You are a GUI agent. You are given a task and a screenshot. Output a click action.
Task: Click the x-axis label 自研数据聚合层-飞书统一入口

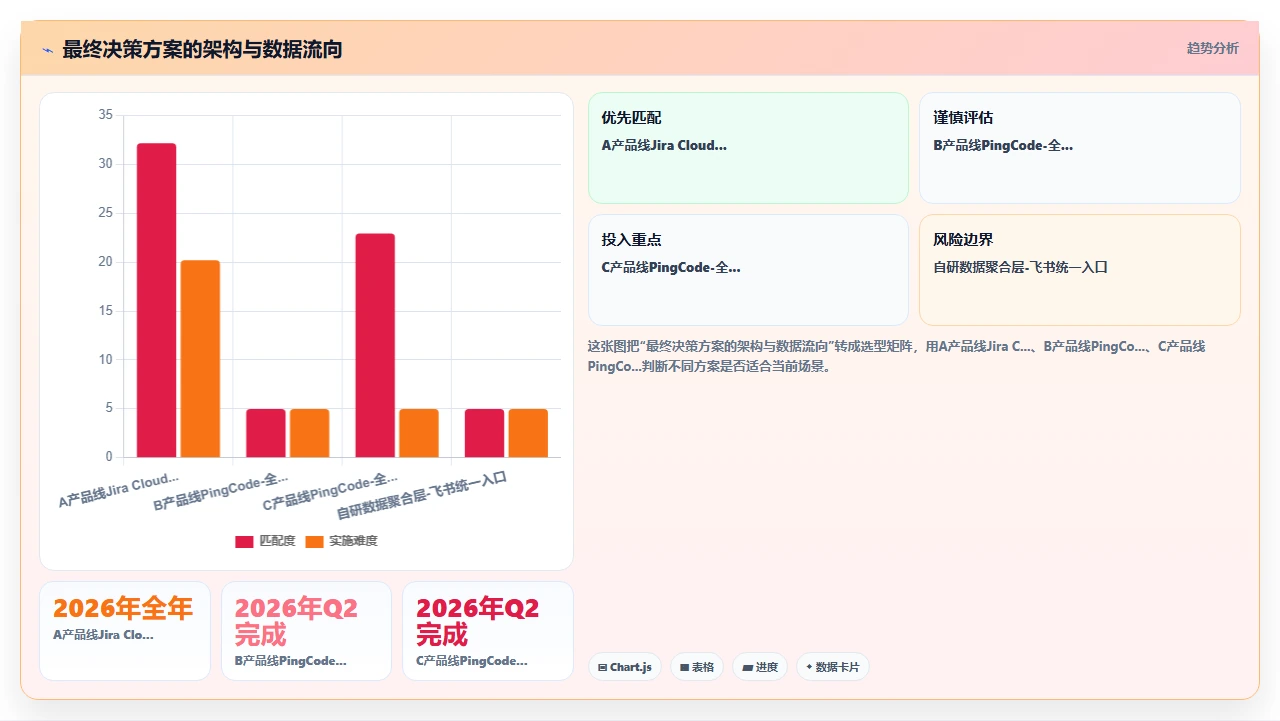[422, 495]
